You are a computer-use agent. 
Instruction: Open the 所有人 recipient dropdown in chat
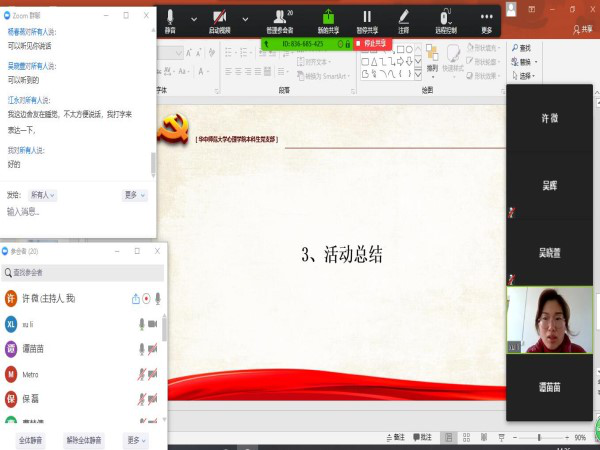43,195
